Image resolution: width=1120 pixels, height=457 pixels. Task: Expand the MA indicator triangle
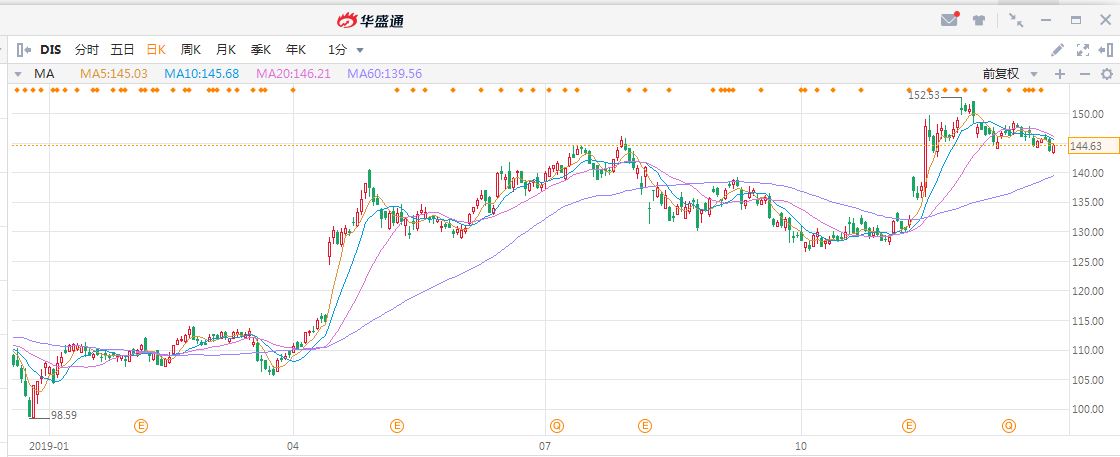pyautogui.click(x=17, y=74)
